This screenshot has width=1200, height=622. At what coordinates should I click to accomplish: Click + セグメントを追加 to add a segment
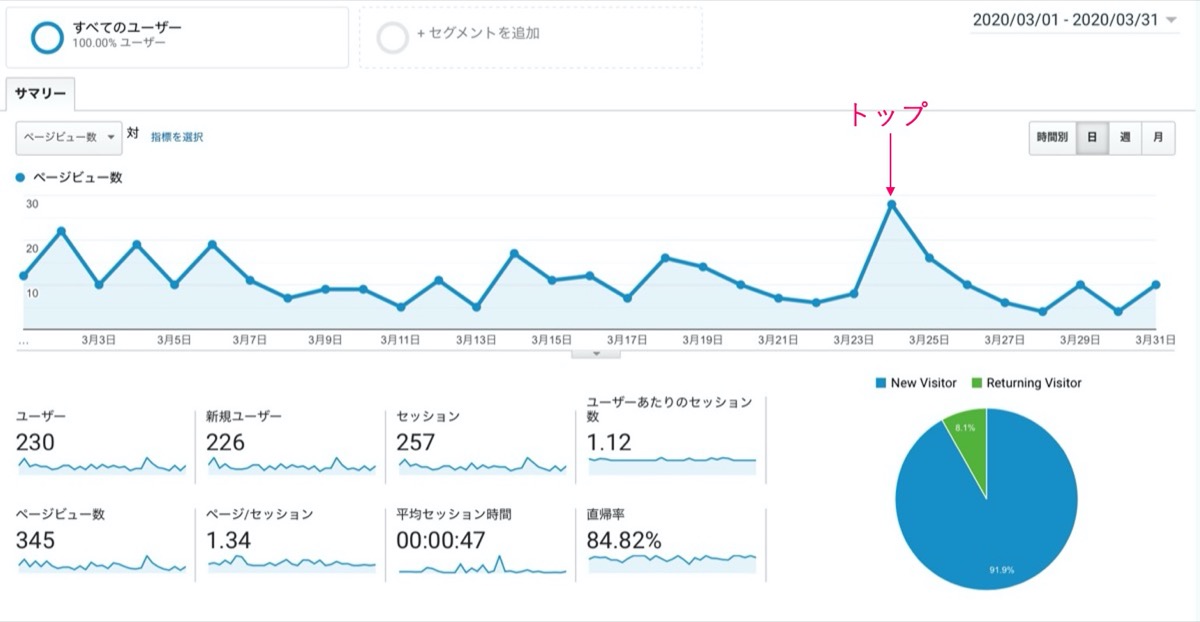[x=478, y=33]
